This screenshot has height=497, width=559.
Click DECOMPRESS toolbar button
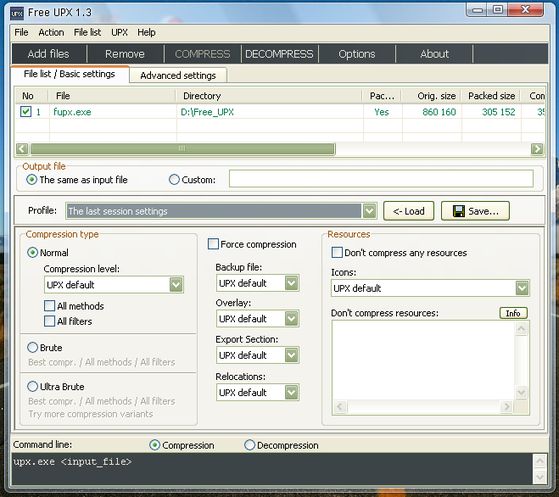tap(279, 54)
